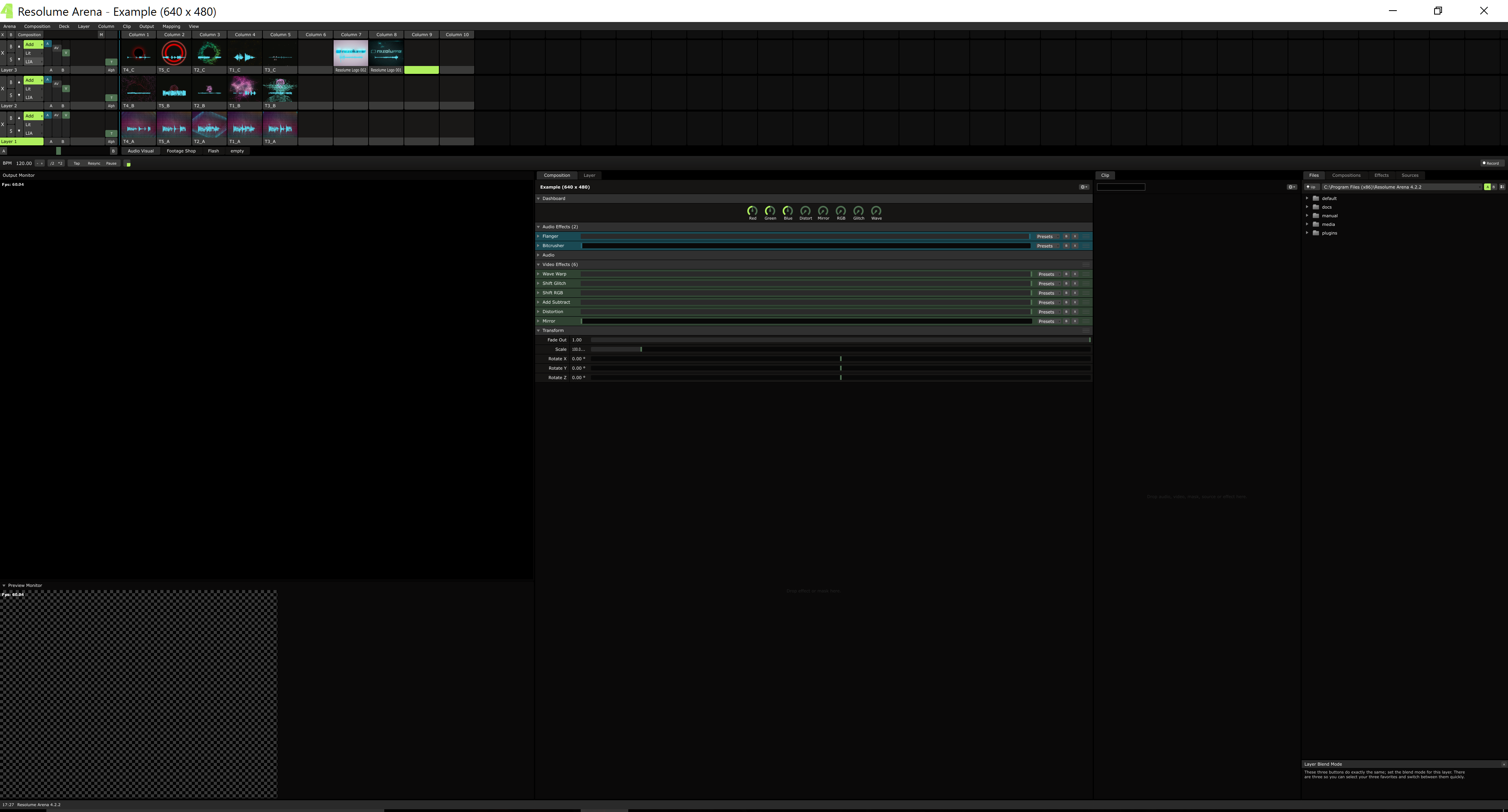
Task: Toggle Bypass B button on Layer 2
Action: click(11, 82)
